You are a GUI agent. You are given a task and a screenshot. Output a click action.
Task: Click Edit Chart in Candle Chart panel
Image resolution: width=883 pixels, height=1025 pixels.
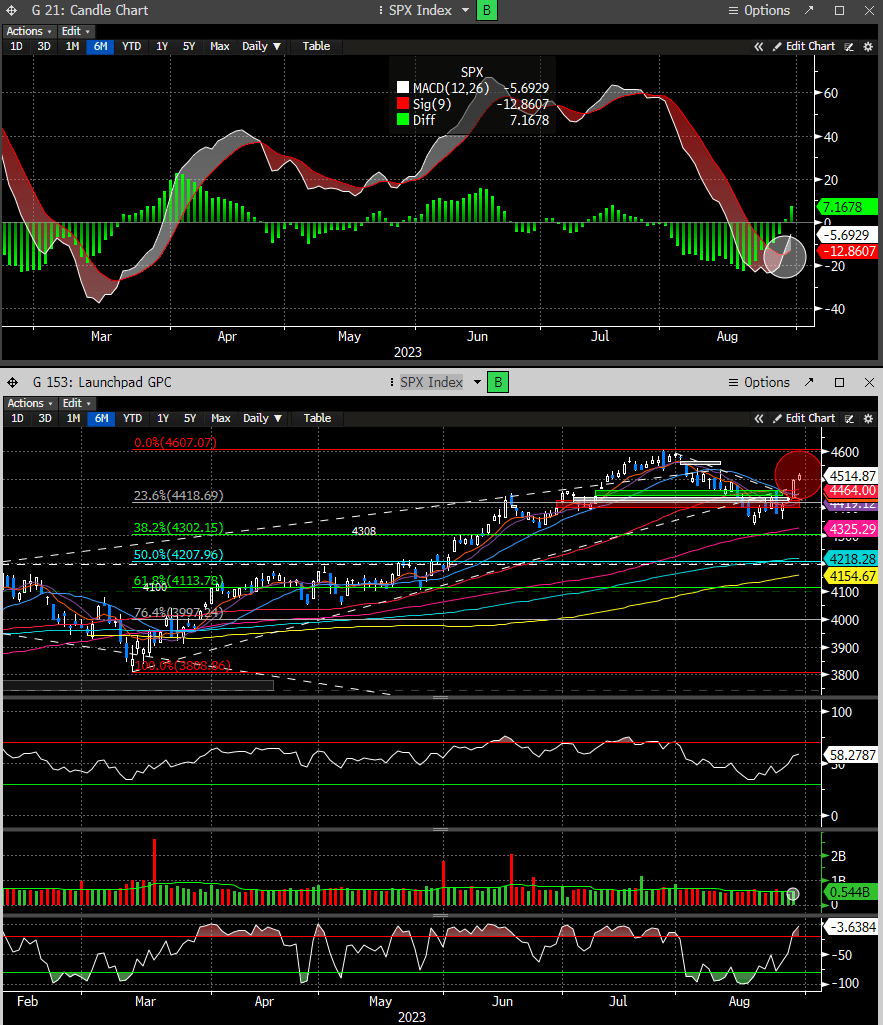[804, 46]
